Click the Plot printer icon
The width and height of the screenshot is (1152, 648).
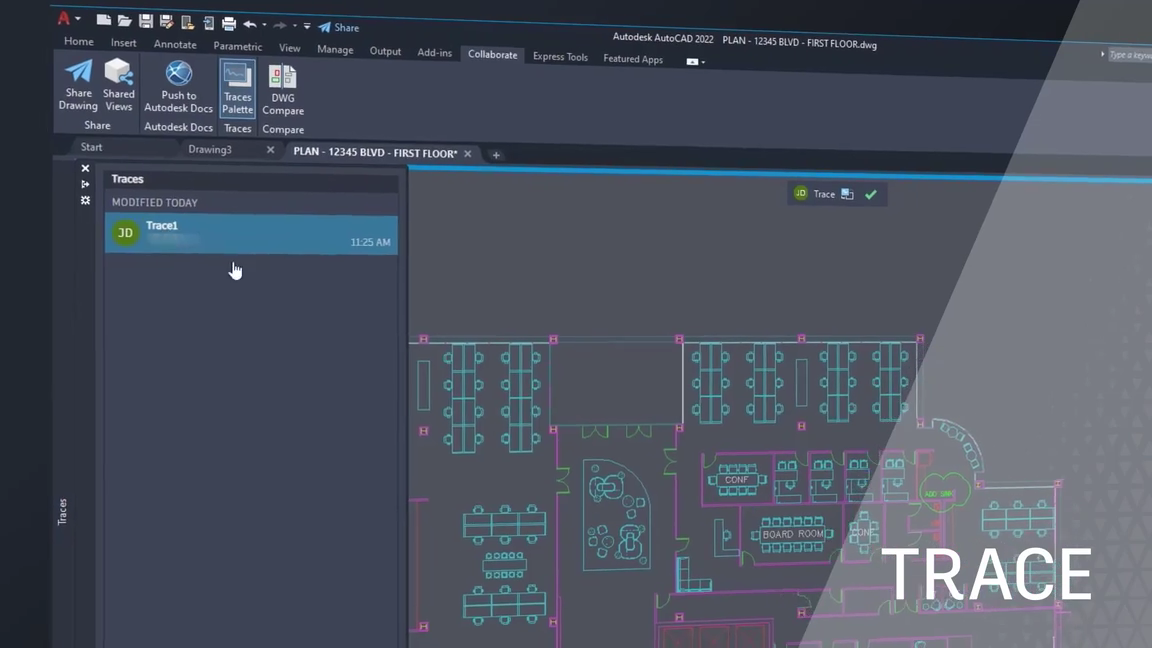(x=229, y=24)
